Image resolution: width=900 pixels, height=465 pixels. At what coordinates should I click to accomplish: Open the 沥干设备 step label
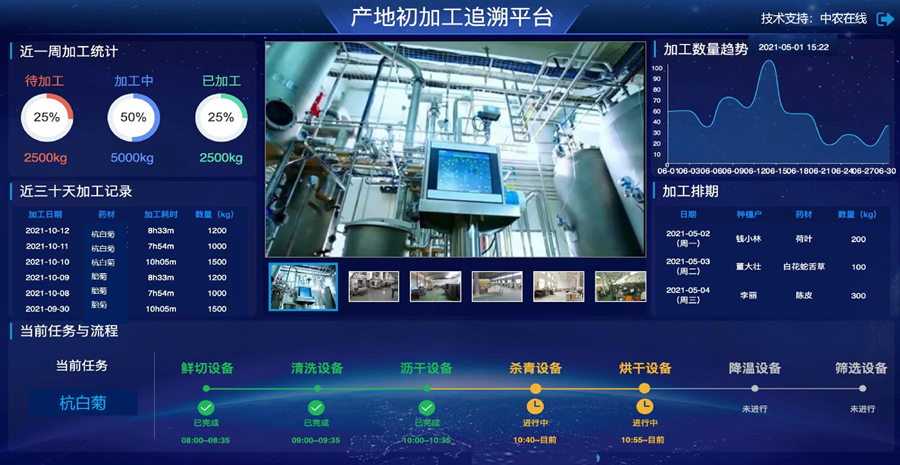click(x=426, y=368)
